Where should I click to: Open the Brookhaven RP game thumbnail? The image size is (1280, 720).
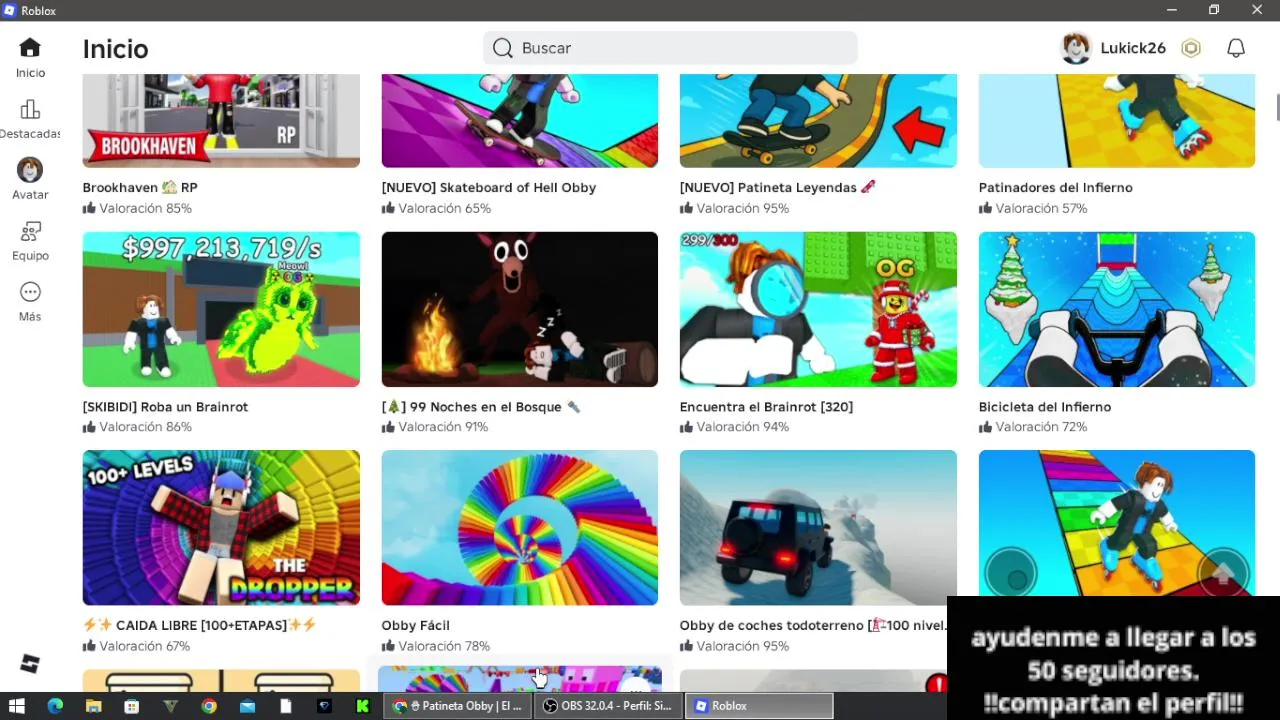(x=221, y=120)
